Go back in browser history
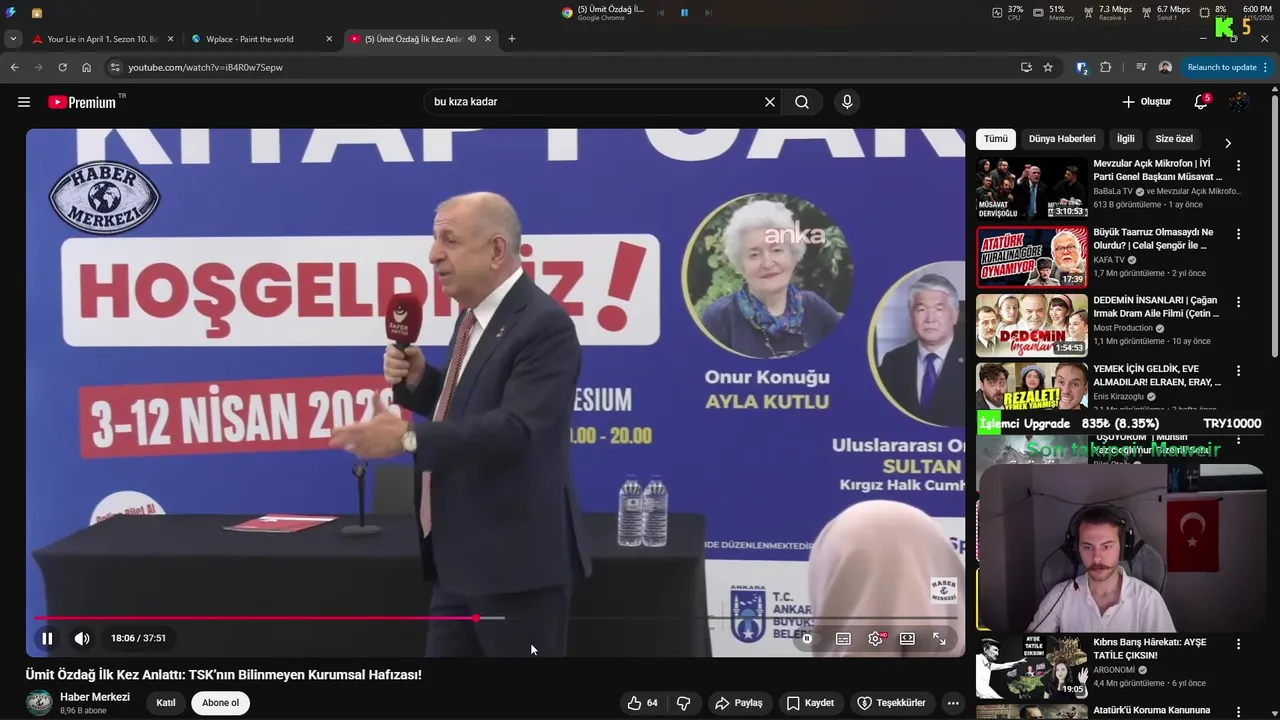 coord(14,67)
